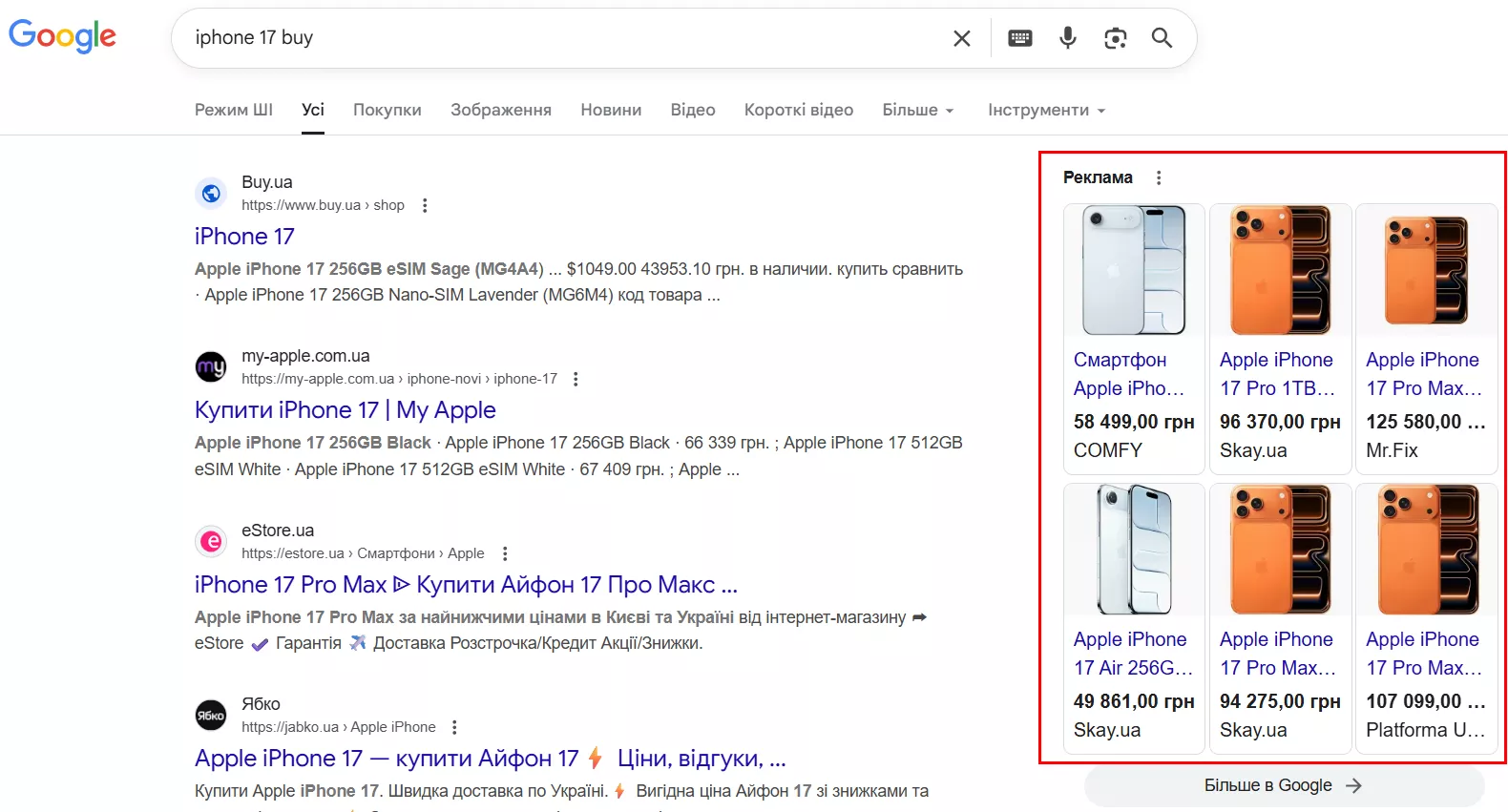Switch to the Покупки tab
This screenshot has height=812, width=1508.
pos(387,110)
